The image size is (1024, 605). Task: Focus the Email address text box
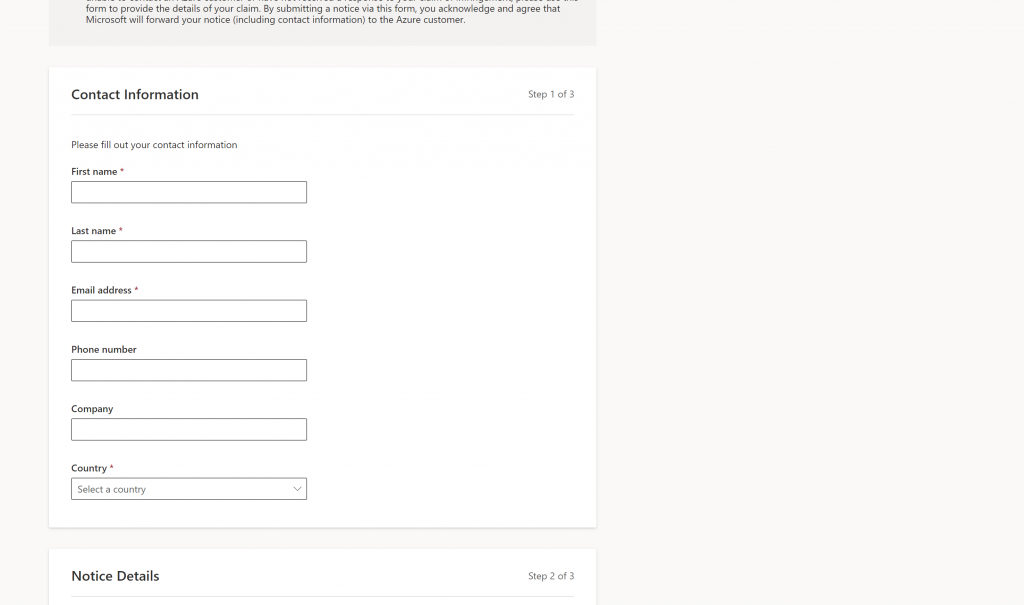189,311
